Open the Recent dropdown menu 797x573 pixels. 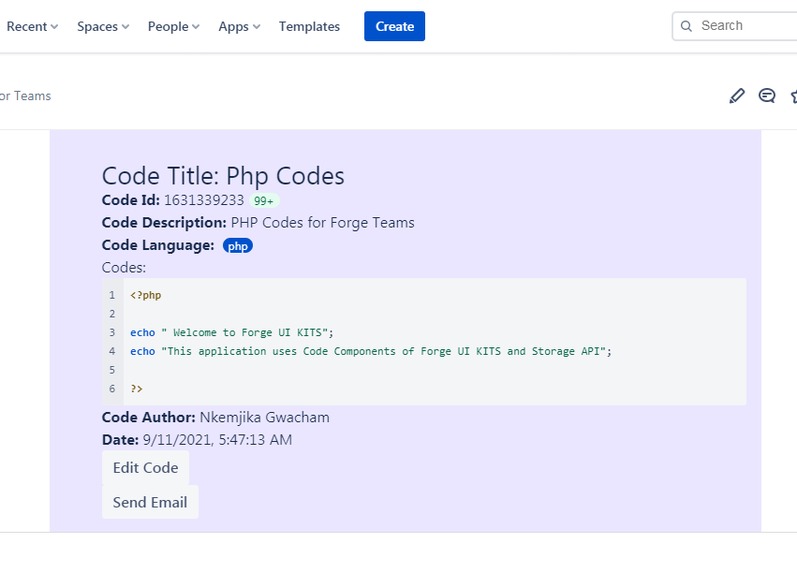click(32, 26)
